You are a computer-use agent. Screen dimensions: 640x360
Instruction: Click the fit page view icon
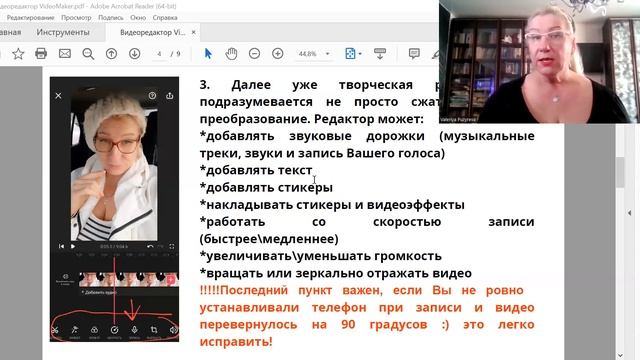(x=350, y=53)
